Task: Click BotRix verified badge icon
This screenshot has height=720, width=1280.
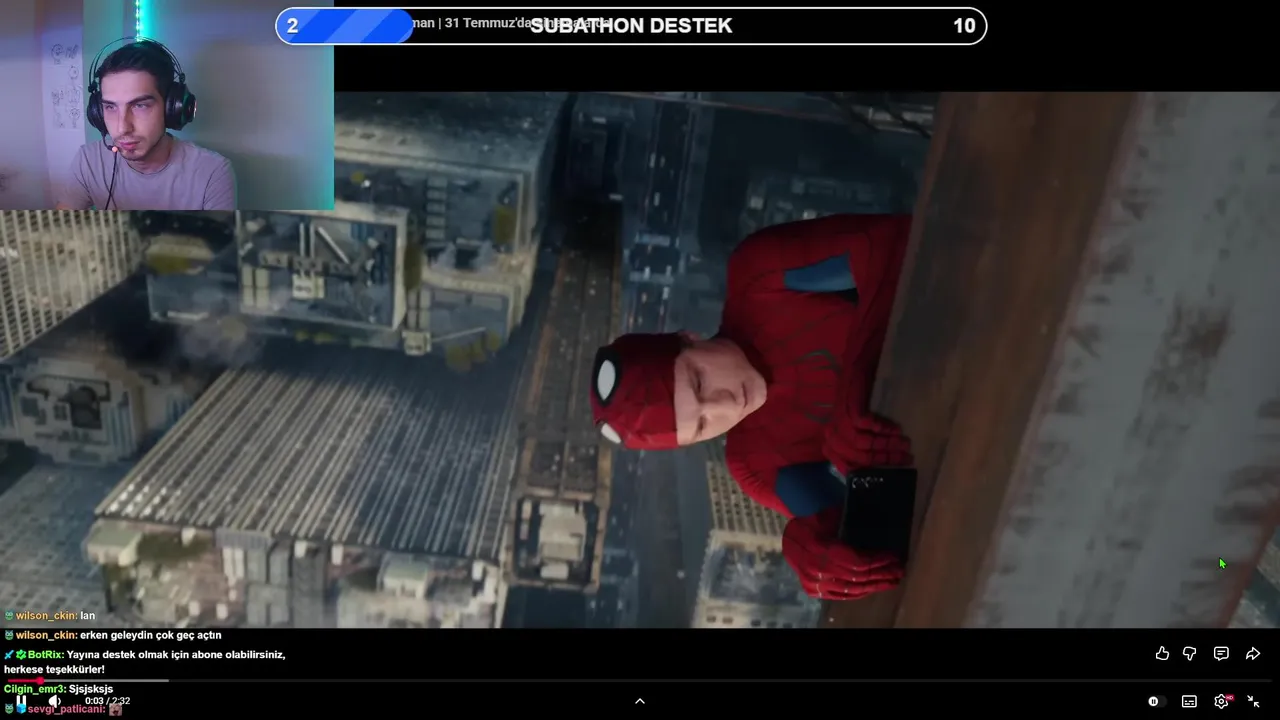Action: tap(21, 654)
